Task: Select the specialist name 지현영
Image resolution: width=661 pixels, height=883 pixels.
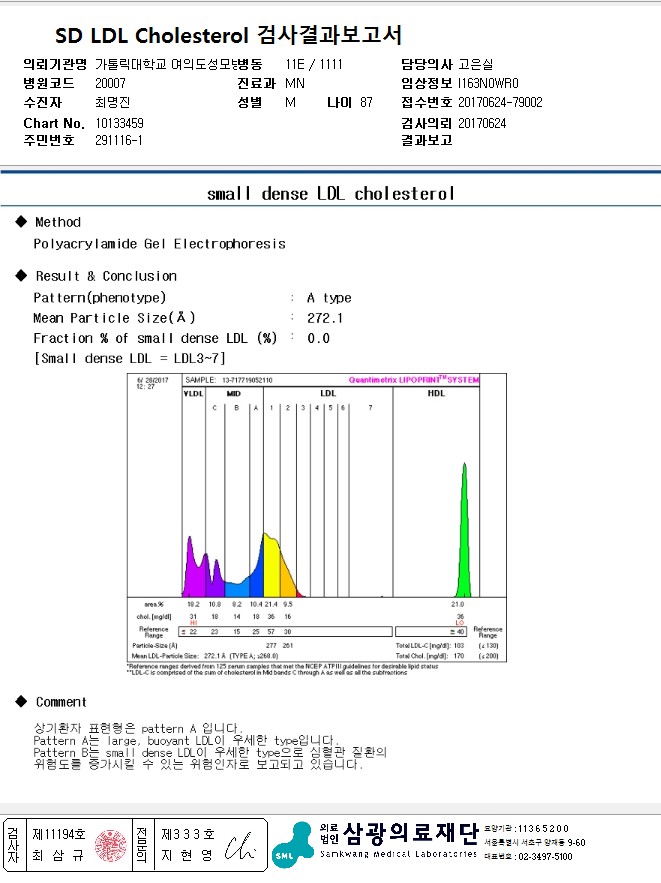Action: 187,855
